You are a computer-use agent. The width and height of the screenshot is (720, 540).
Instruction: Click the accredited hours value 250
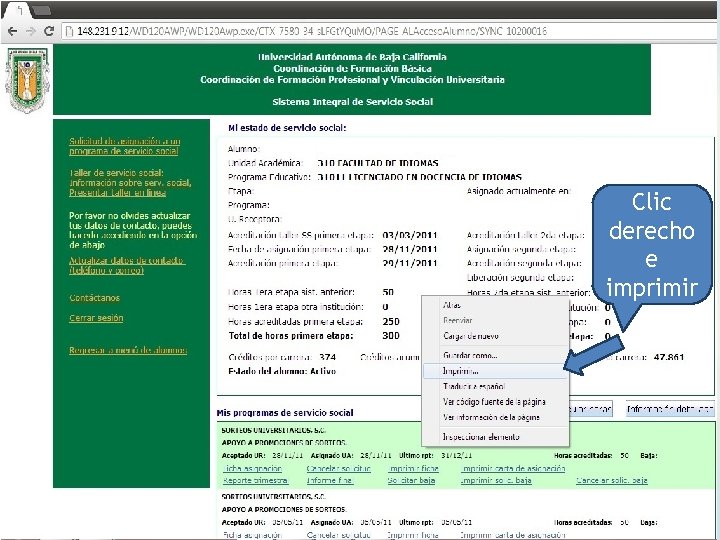(x=391, y=321)
